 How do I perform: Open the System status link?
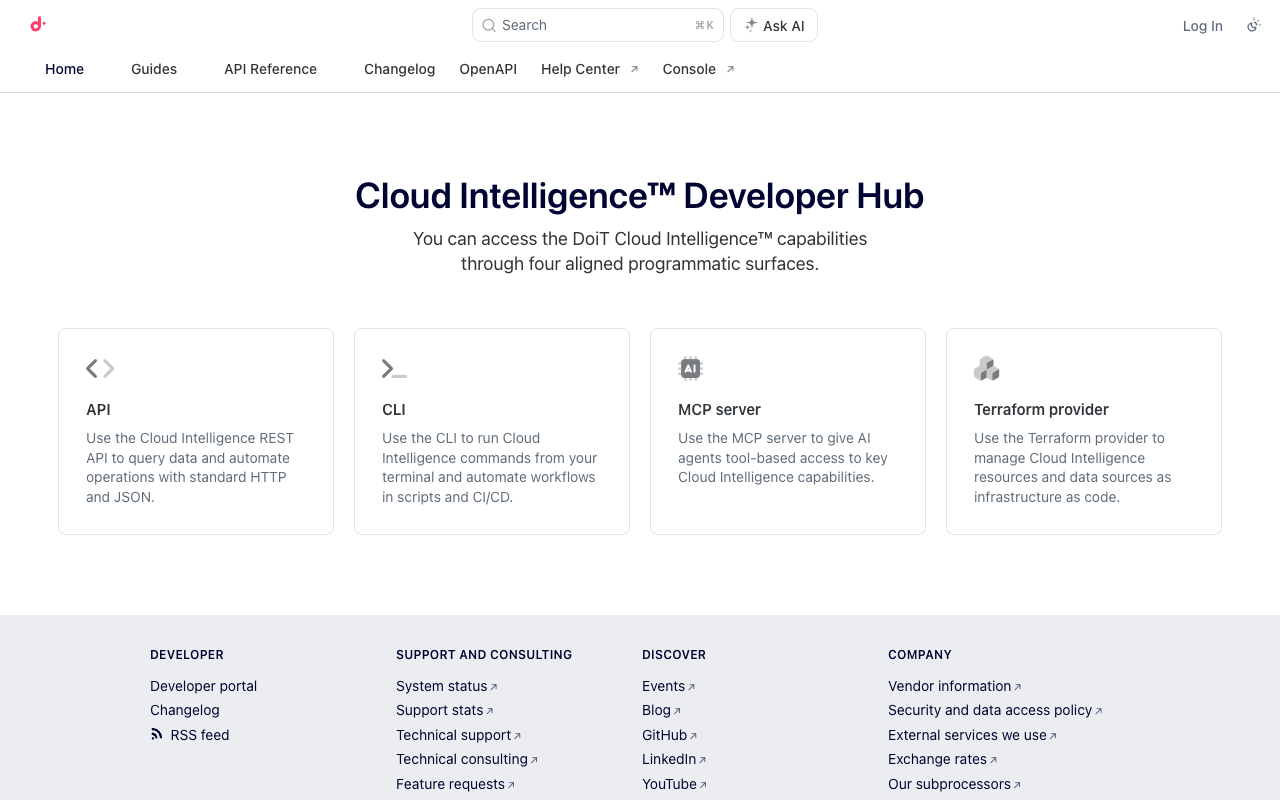coord(442,686)
